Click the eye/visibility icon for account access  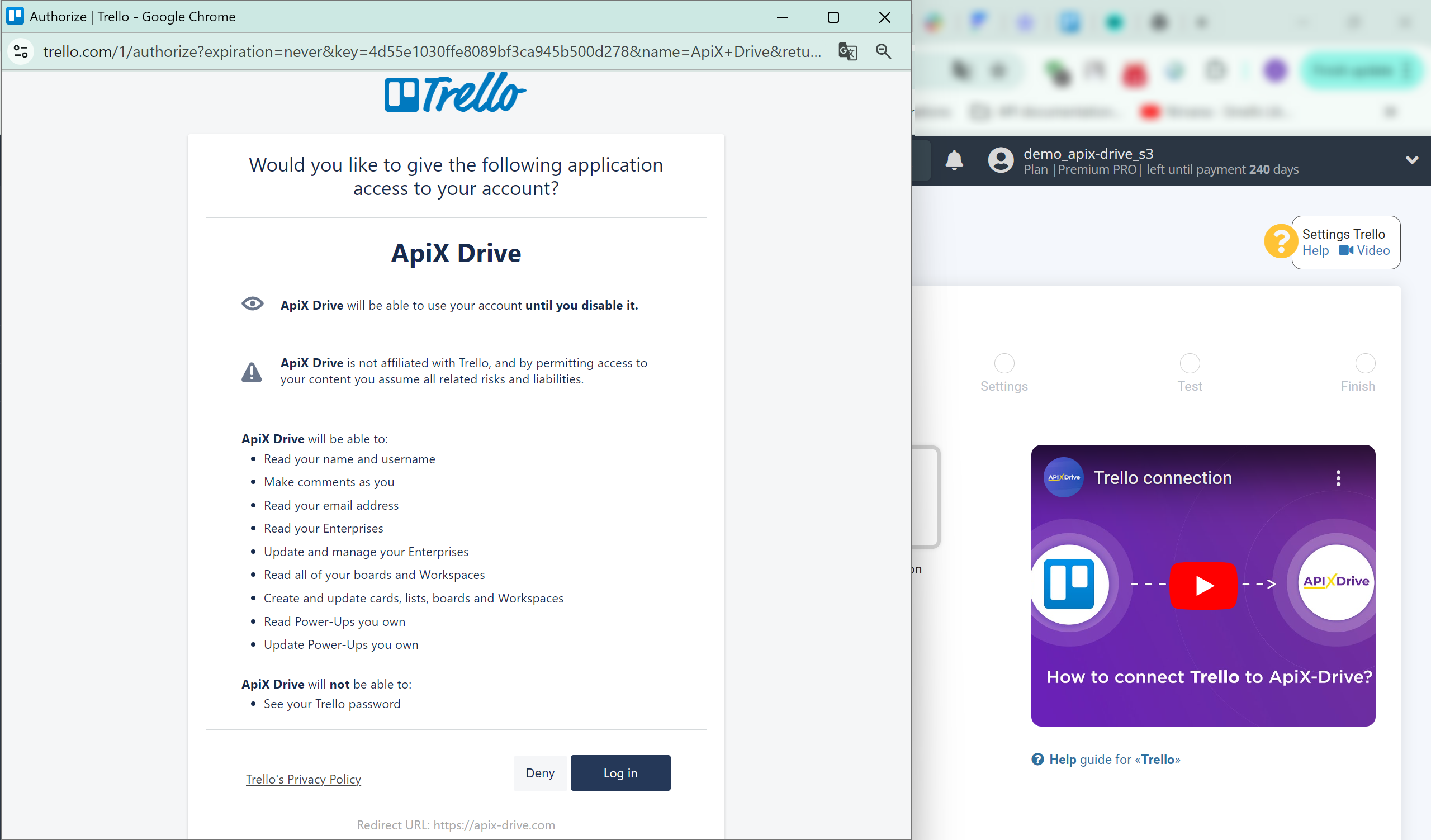252,305
